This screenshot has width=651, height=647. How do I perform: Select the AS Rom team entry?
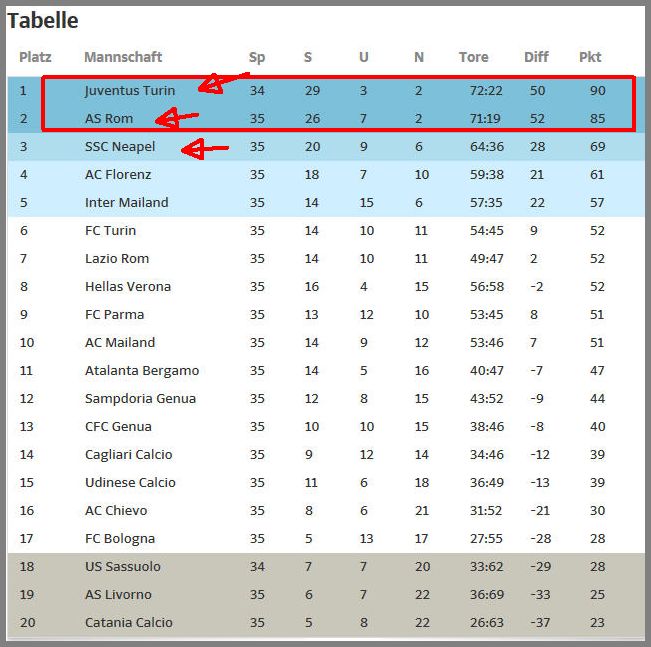(x=109, y=119)
